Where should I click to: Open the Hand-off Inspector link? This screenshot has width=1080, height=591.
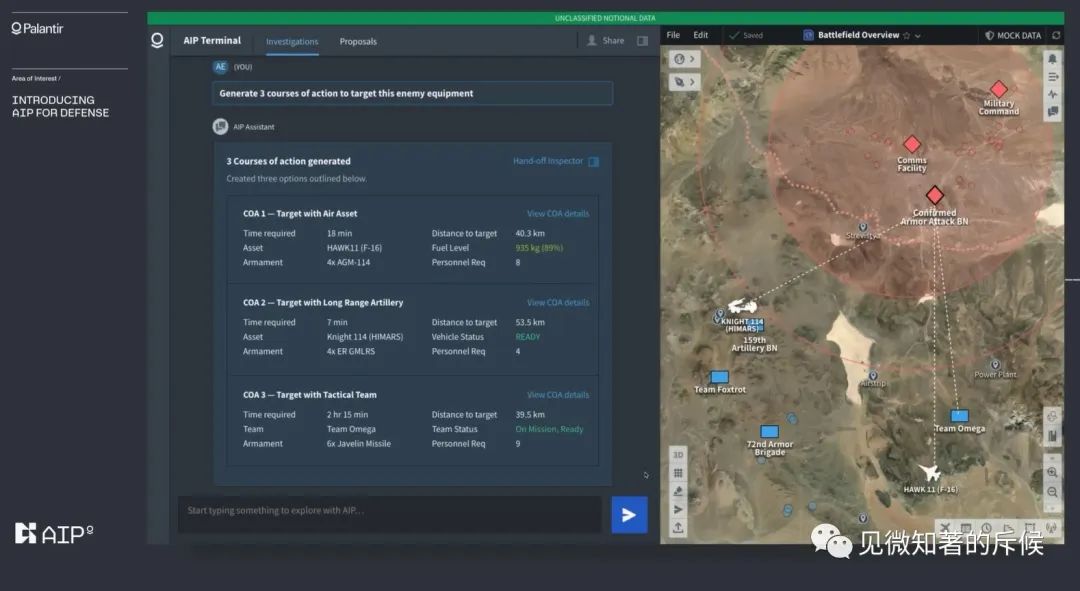point(548,161)
